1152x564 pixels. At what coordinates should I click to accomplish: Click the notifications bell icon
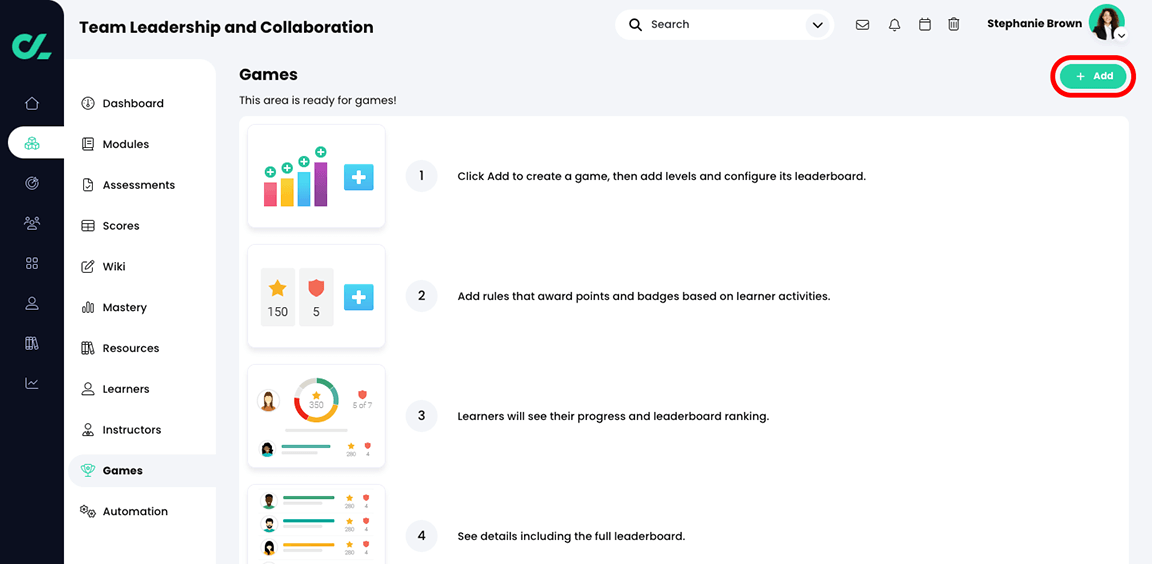click(x=894, y=25)
